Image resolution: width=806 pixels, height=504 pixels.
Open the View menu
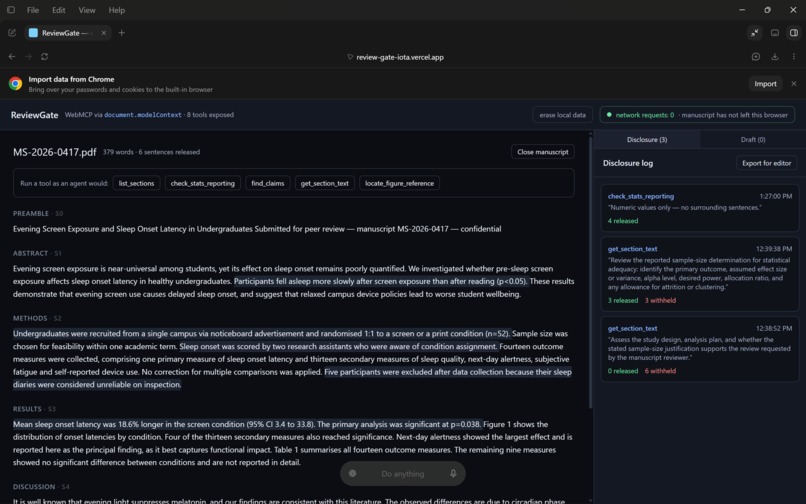click(x=87, y=10)
